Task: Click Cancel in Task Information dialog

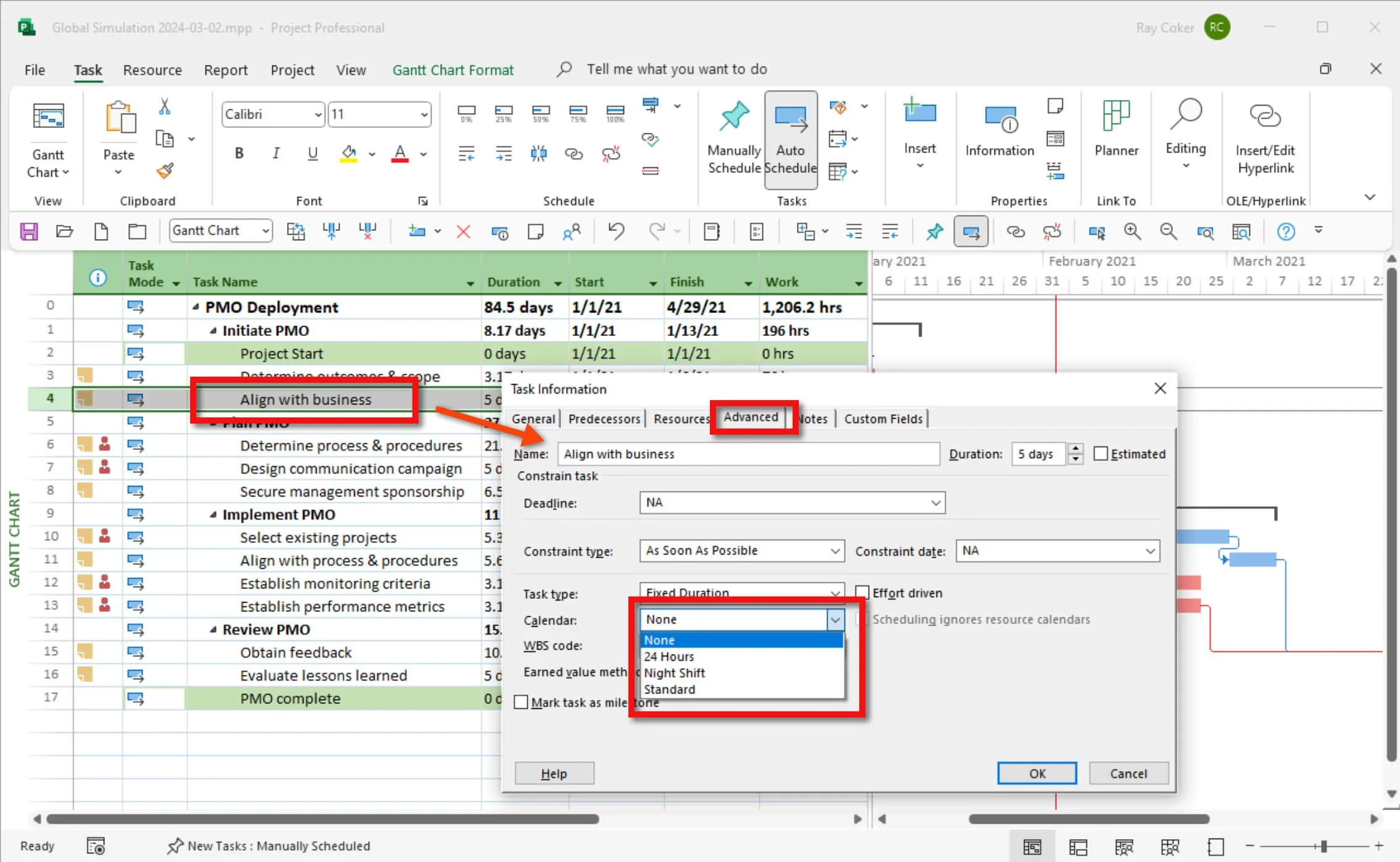Action: (1128, 774)
